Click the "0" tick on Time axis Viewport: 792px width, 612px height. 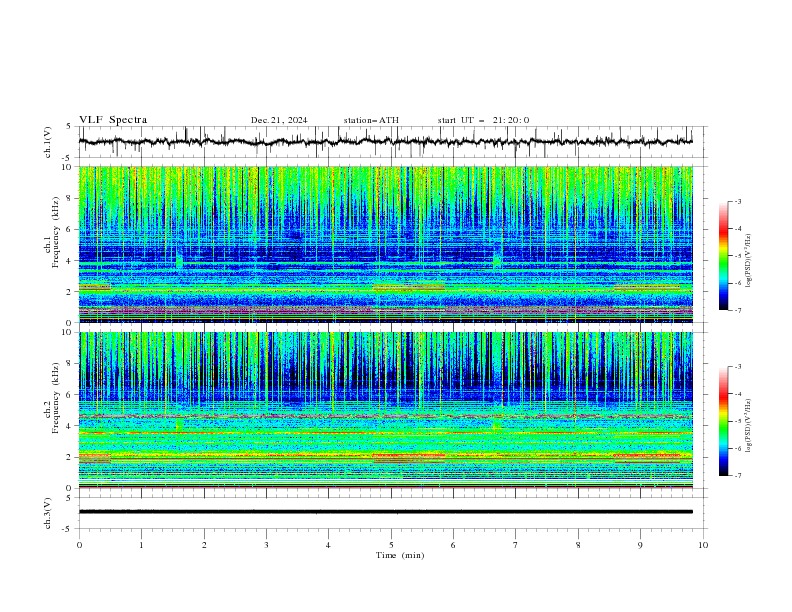(79, 545)
